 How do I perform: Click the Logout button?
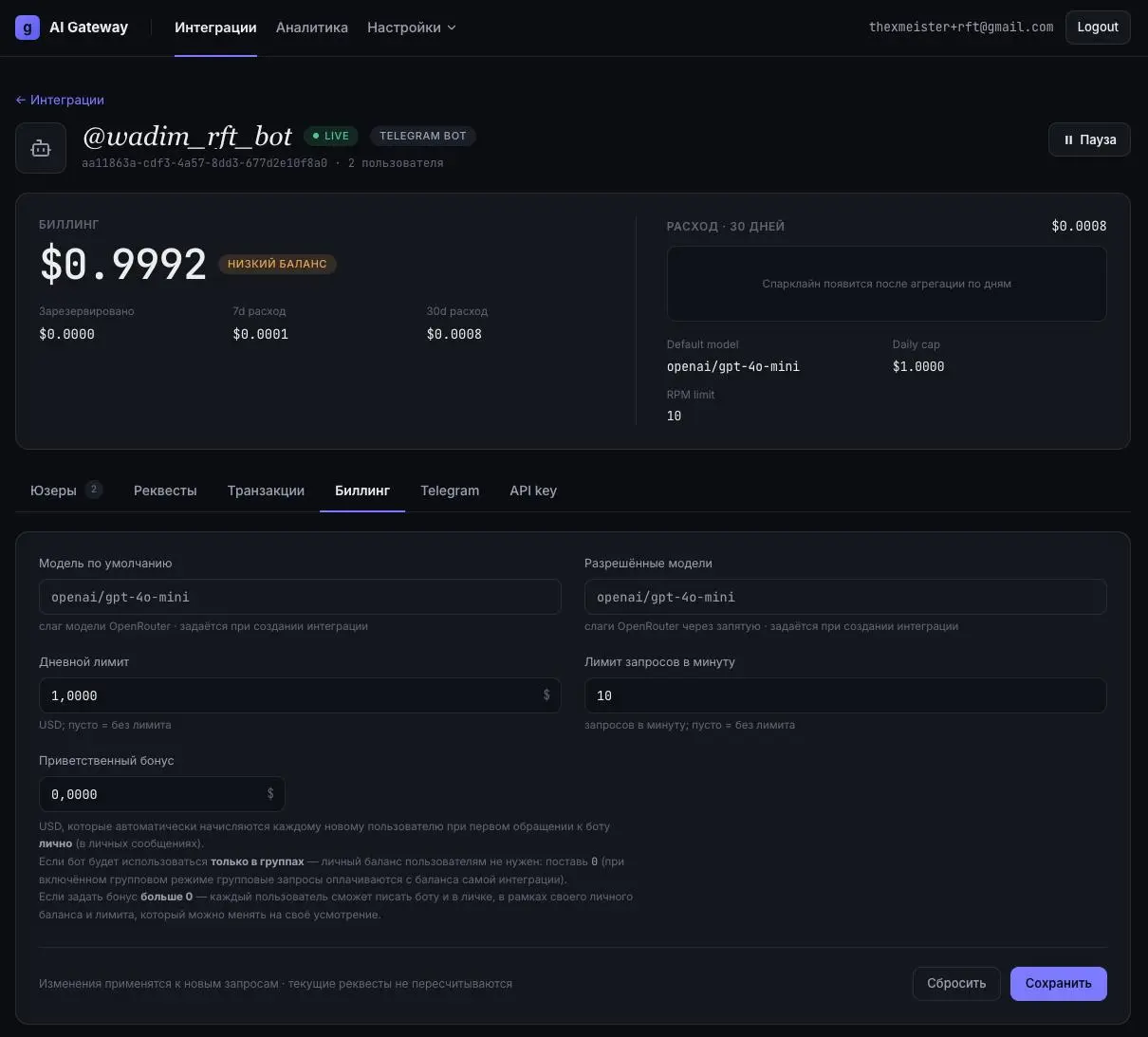coord(1098,28)
